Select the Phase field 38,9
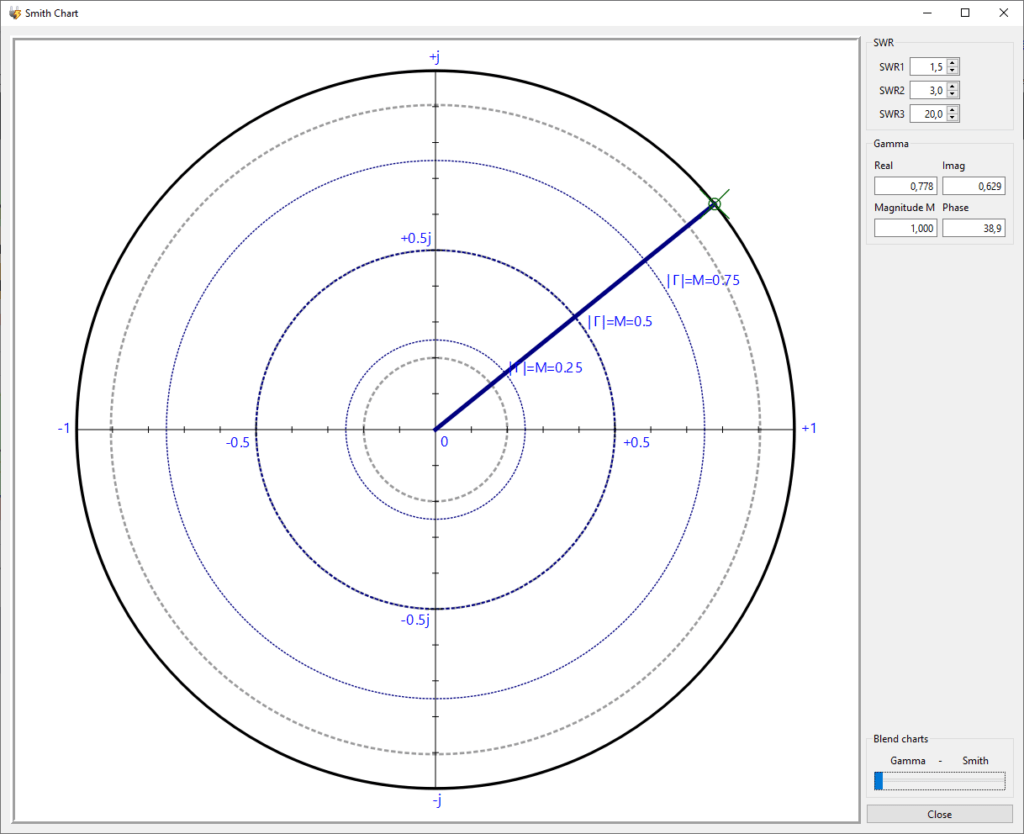Image resolution: width=1024 pixels, height=834 pixels. [973, 228]
